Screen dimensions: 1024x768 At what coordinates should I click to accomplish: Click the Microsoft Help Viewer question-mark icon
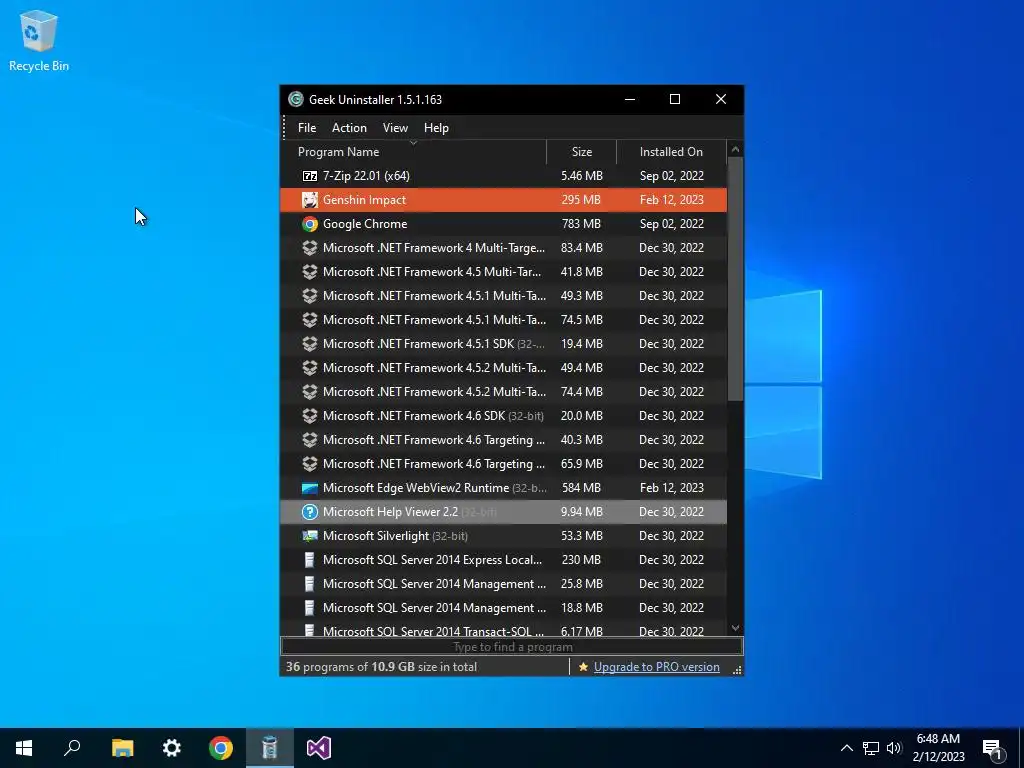click(310, 512)
